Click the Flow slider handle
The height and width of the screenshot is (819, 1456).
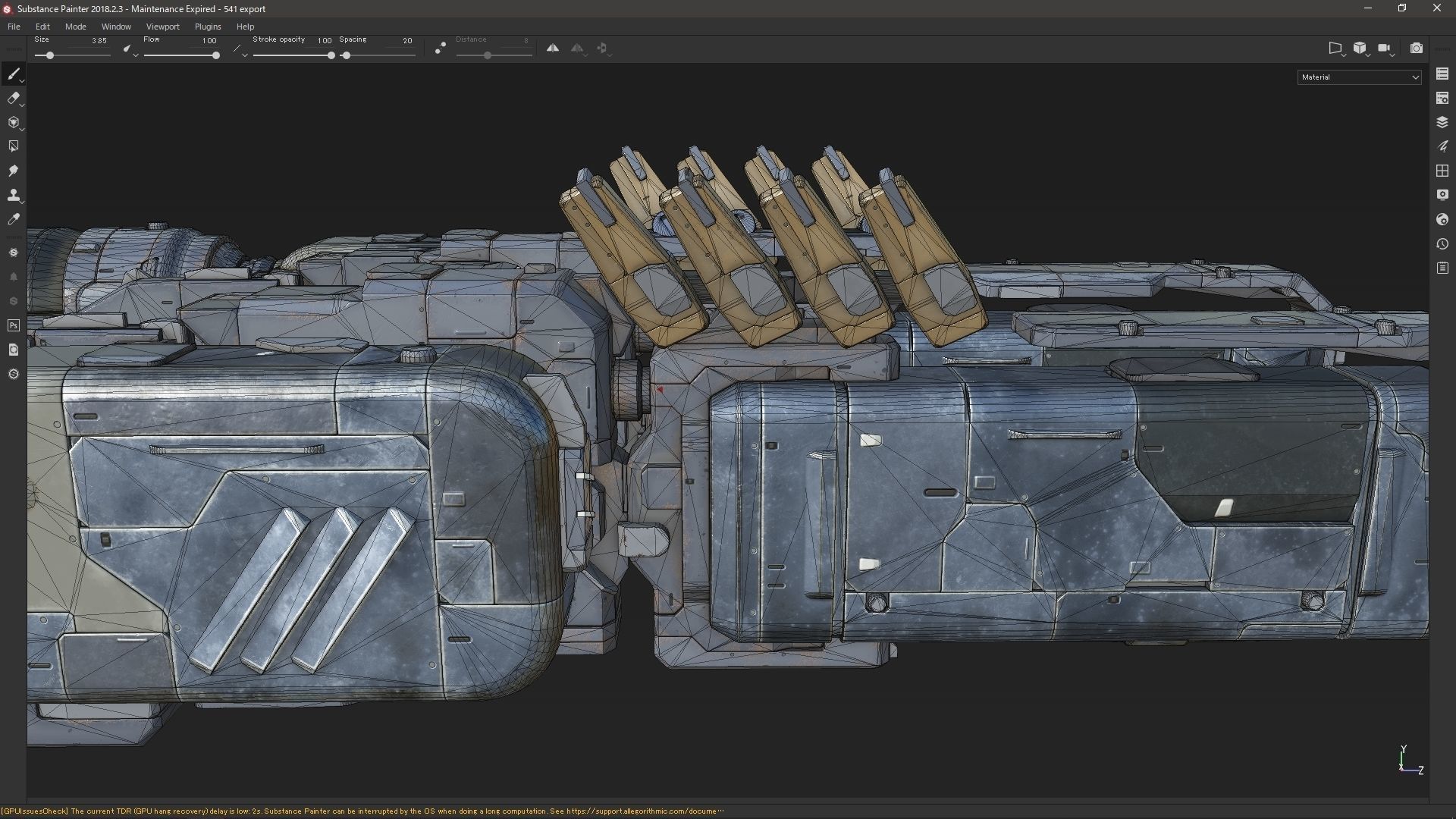pyautogui.click(x=216, y=55)
